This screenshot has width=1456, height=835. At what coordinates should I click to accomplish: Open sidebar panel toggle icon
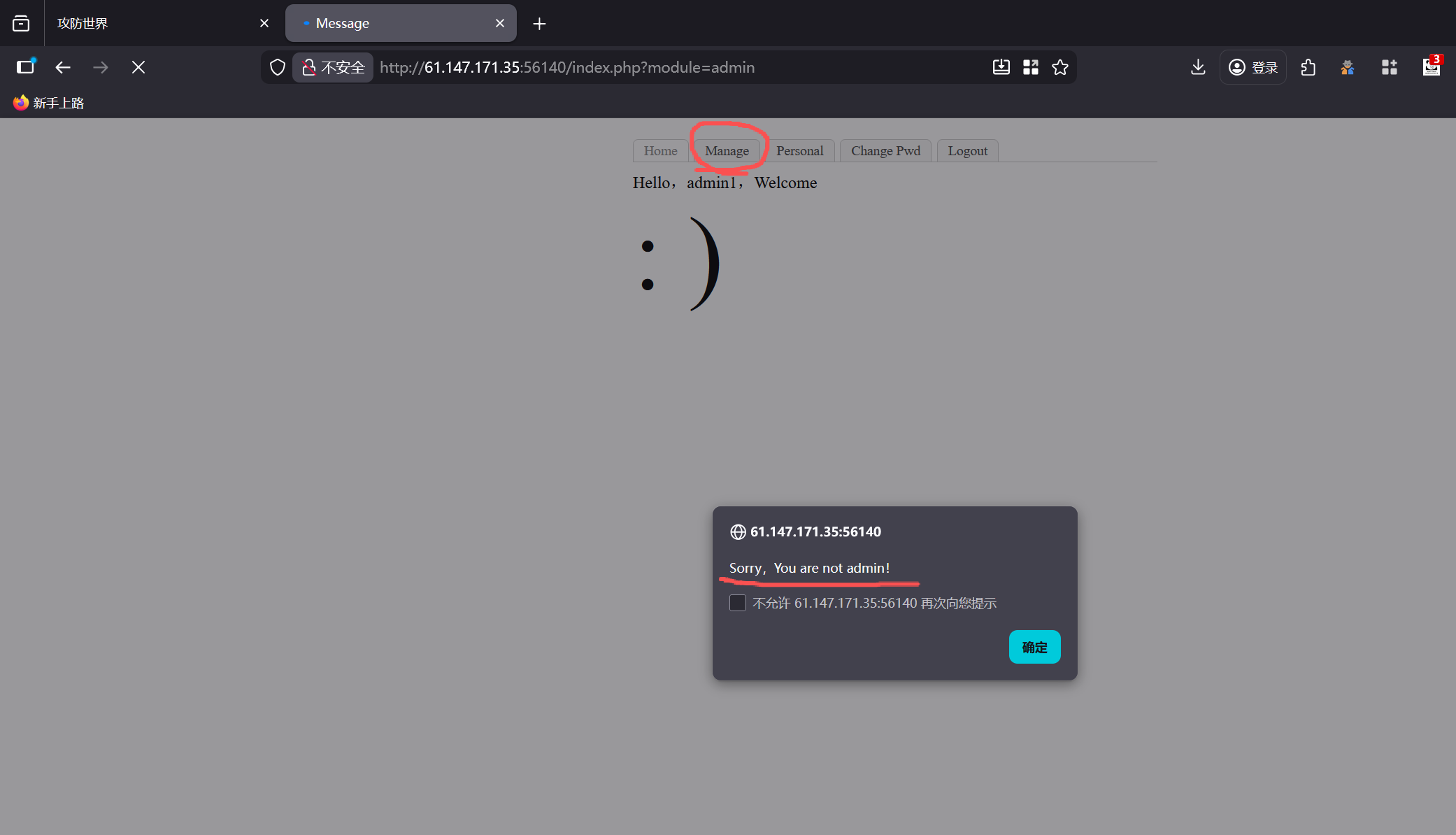click(26, 67)
